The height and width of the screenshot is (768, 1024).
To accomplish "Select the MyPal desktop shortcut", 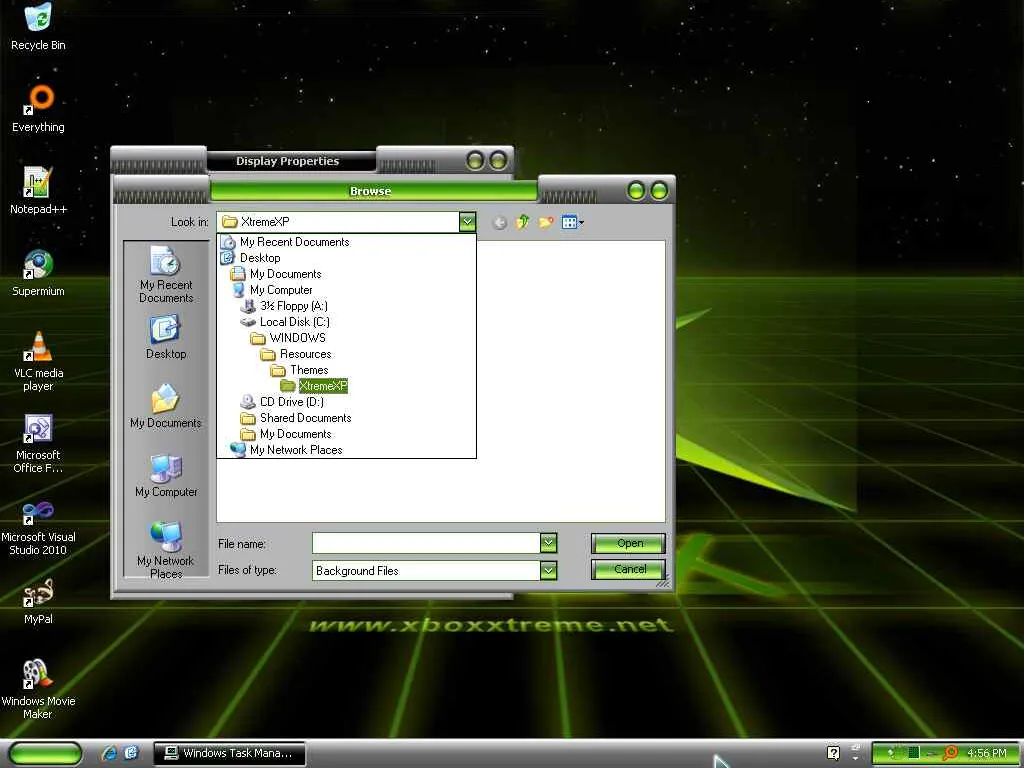I will click(38, 601).
